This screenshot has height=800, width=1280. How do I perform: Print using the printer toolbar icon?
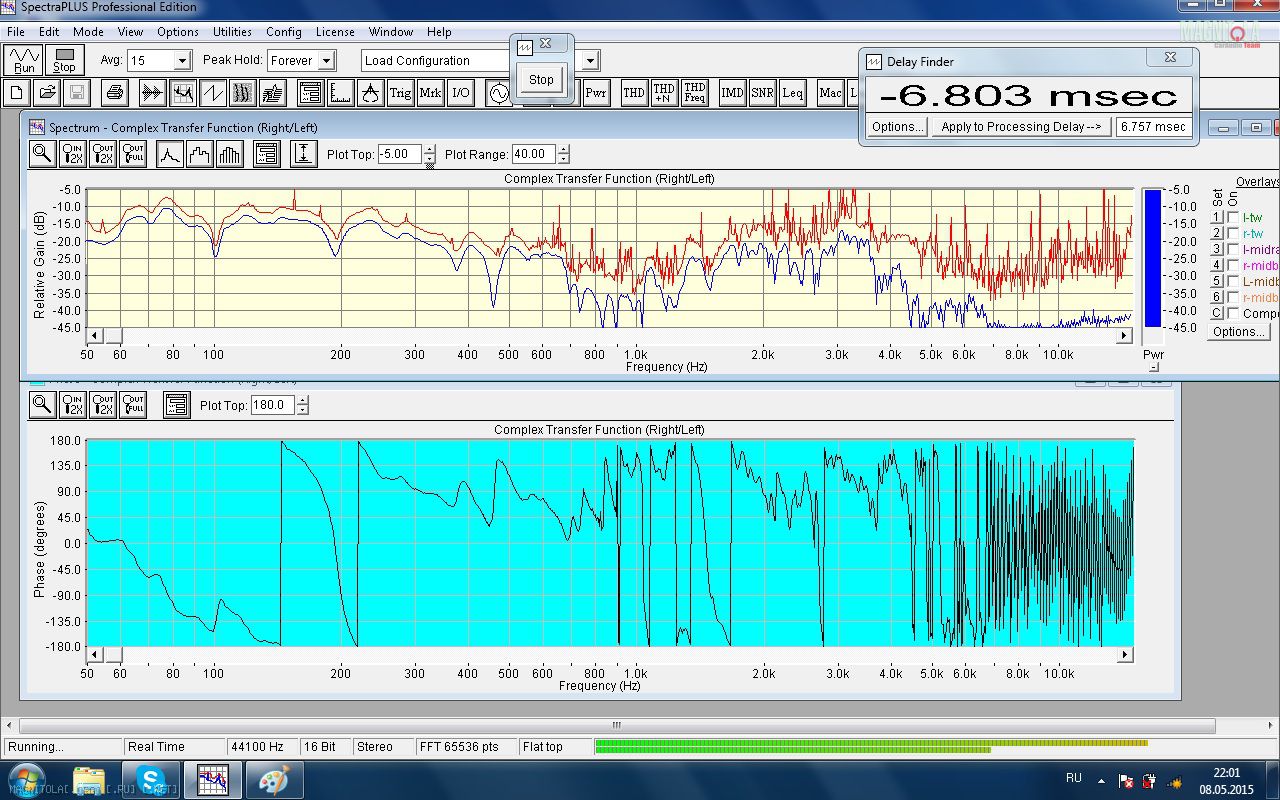[114, 93]
